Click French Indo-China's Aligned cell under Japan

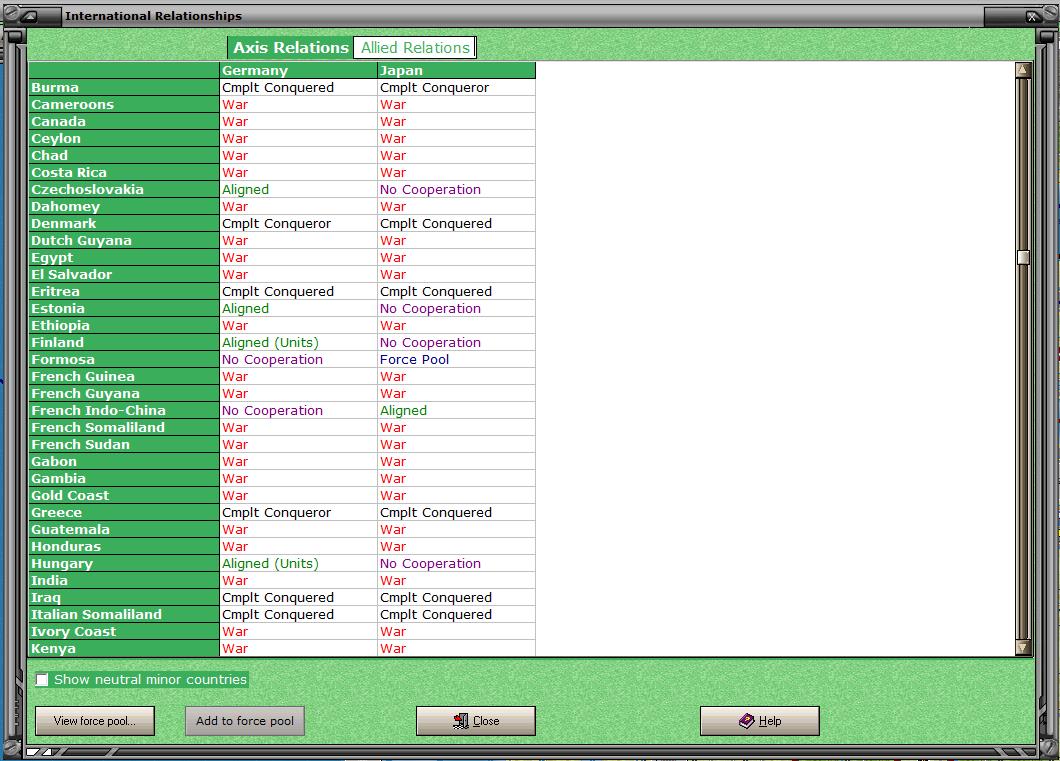(x=456, y=410)
